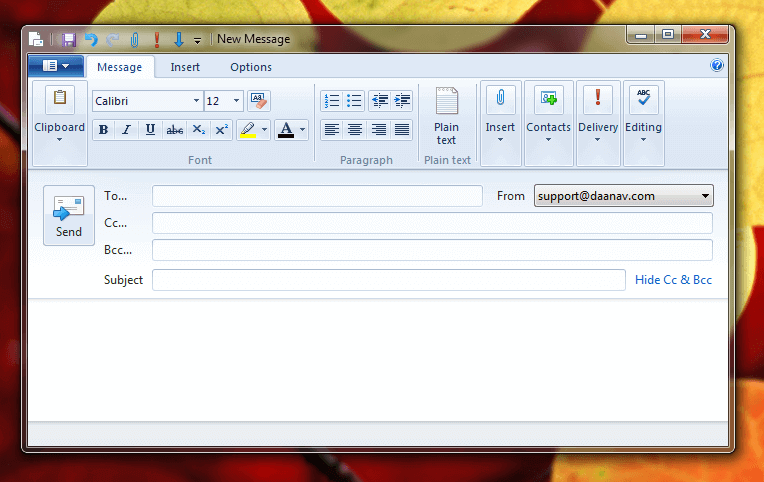Click into the Subject field
764x482 pixels.
(x=389, y=280)
